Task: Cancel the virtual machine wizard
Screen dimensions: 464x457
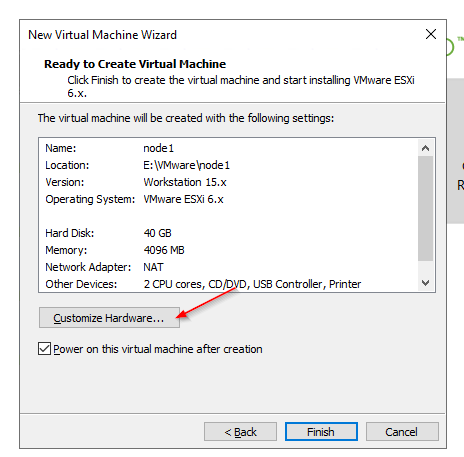Action: click(x=402, y=432)
